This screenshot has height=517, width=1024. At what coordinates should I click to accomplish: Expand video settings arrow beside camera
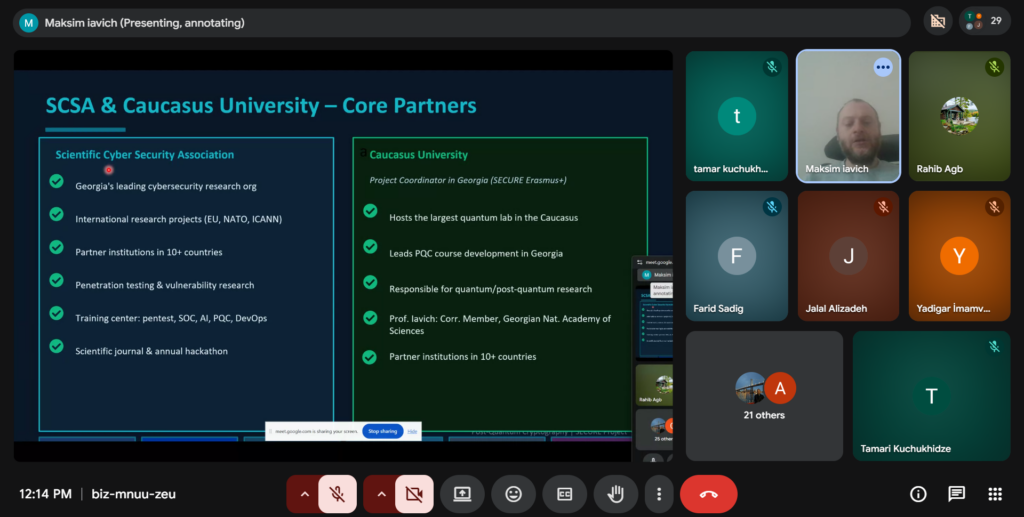coord(381,494)
